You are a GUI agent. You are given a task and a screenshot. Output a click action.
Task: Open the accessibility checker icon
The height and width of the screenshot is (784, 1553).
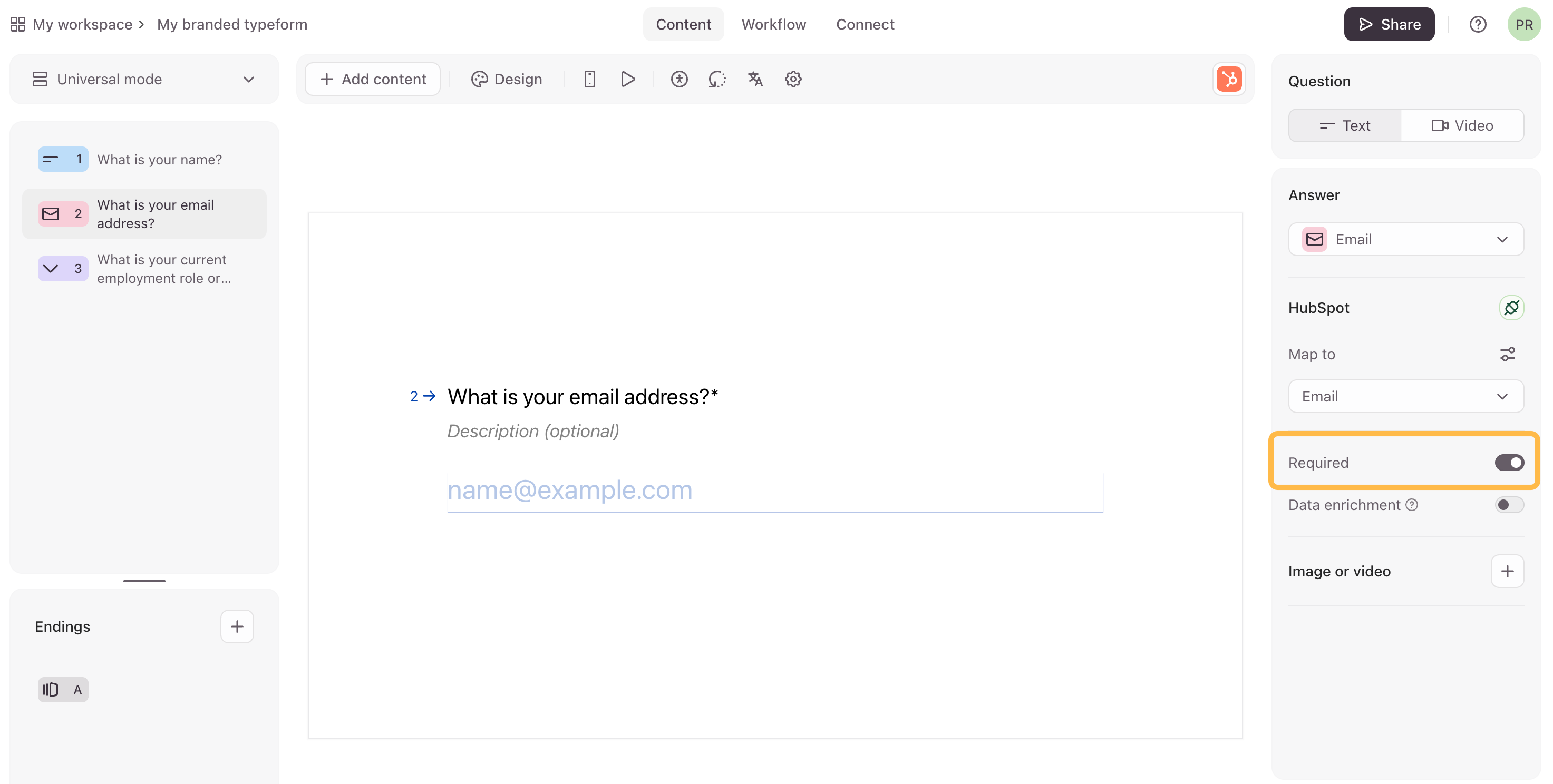tap(679, 79)
